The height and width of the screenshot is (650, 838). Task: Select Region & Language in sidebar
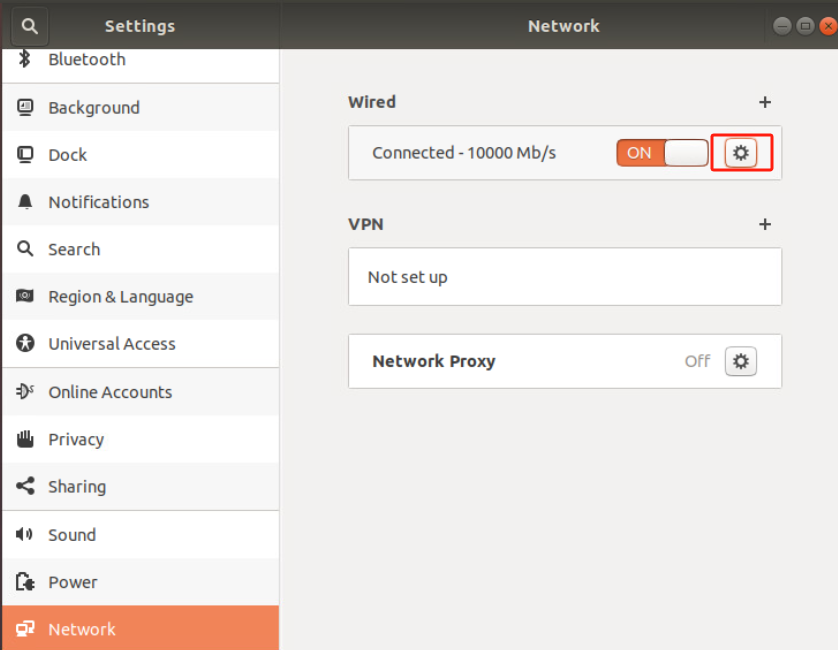(141, 297)
